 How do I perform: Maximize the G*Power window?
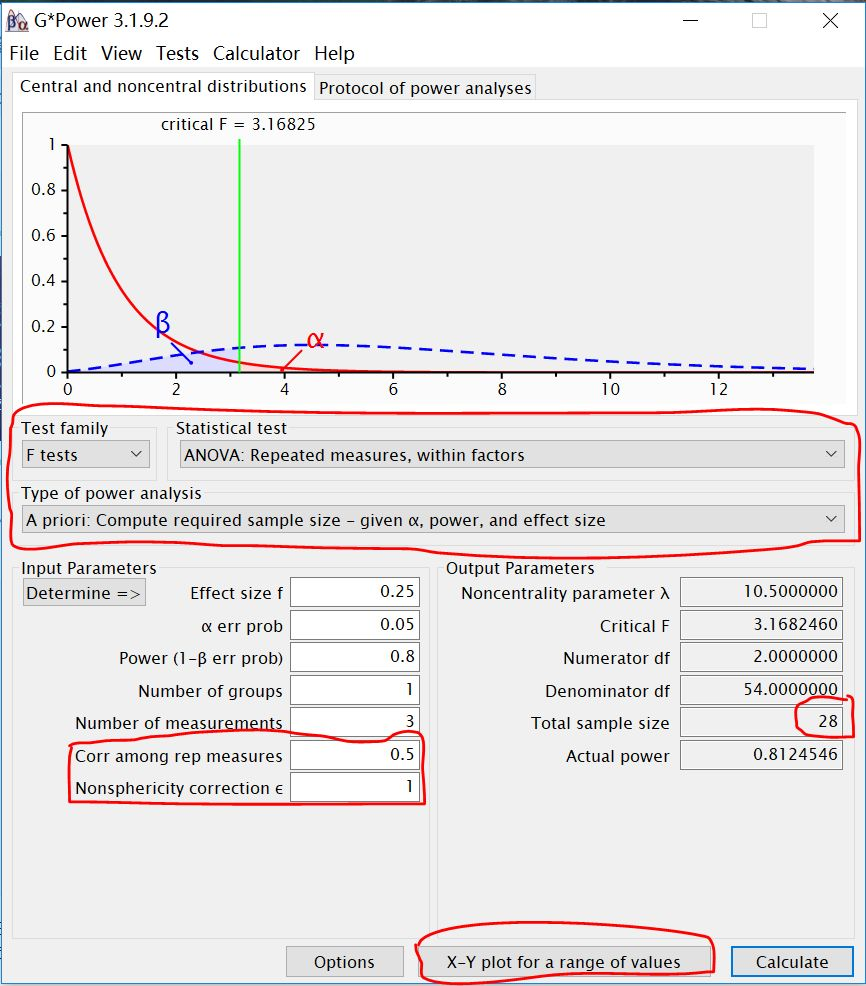click(760, 21)
